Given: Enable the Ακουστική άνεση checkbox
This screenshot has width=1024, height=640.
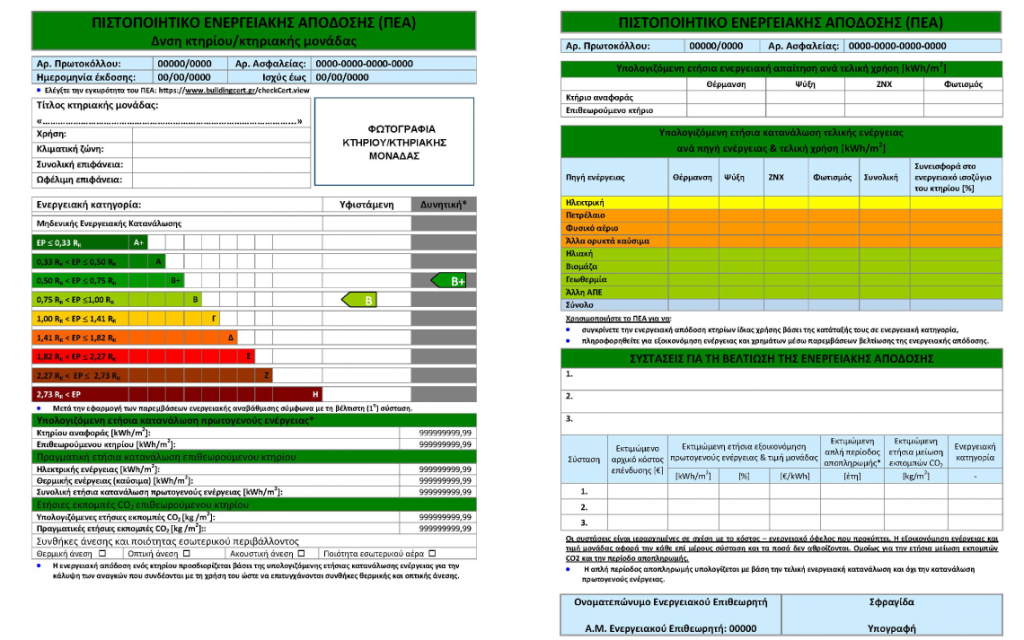Looking at the screenshot, I should [x=300, y=551].
